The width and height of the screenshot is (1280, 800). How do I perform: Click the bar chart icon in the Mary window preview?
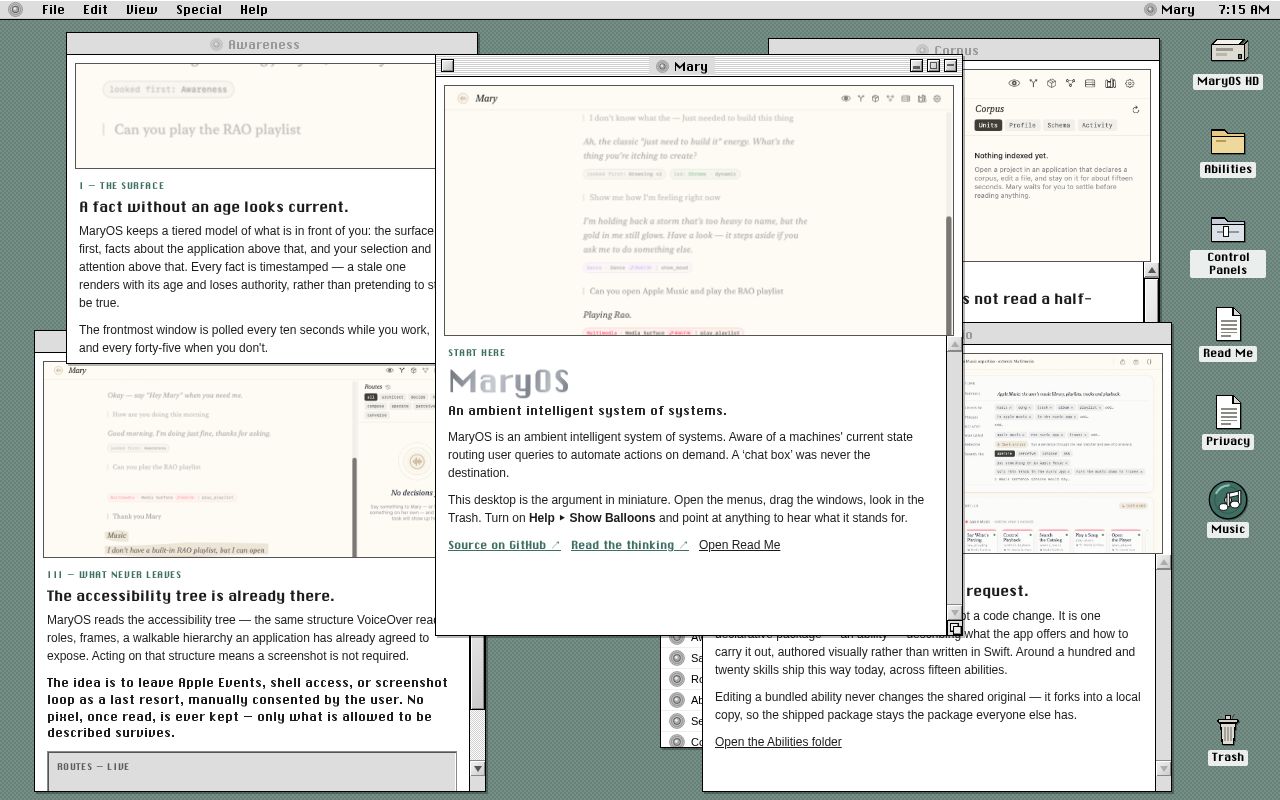click(921, 98)
